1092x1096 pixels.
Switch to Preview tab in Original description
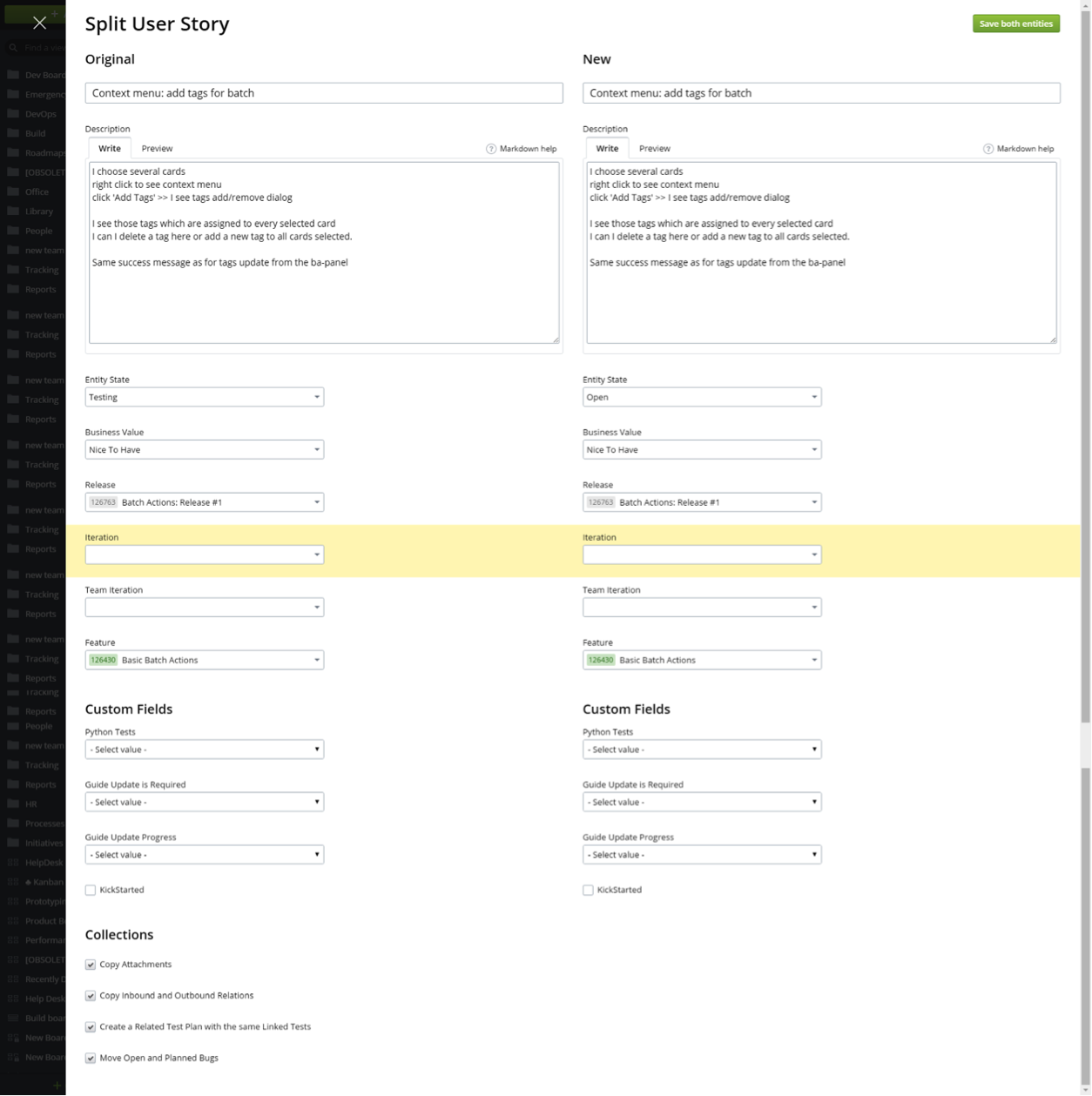(x=158, y=149)
